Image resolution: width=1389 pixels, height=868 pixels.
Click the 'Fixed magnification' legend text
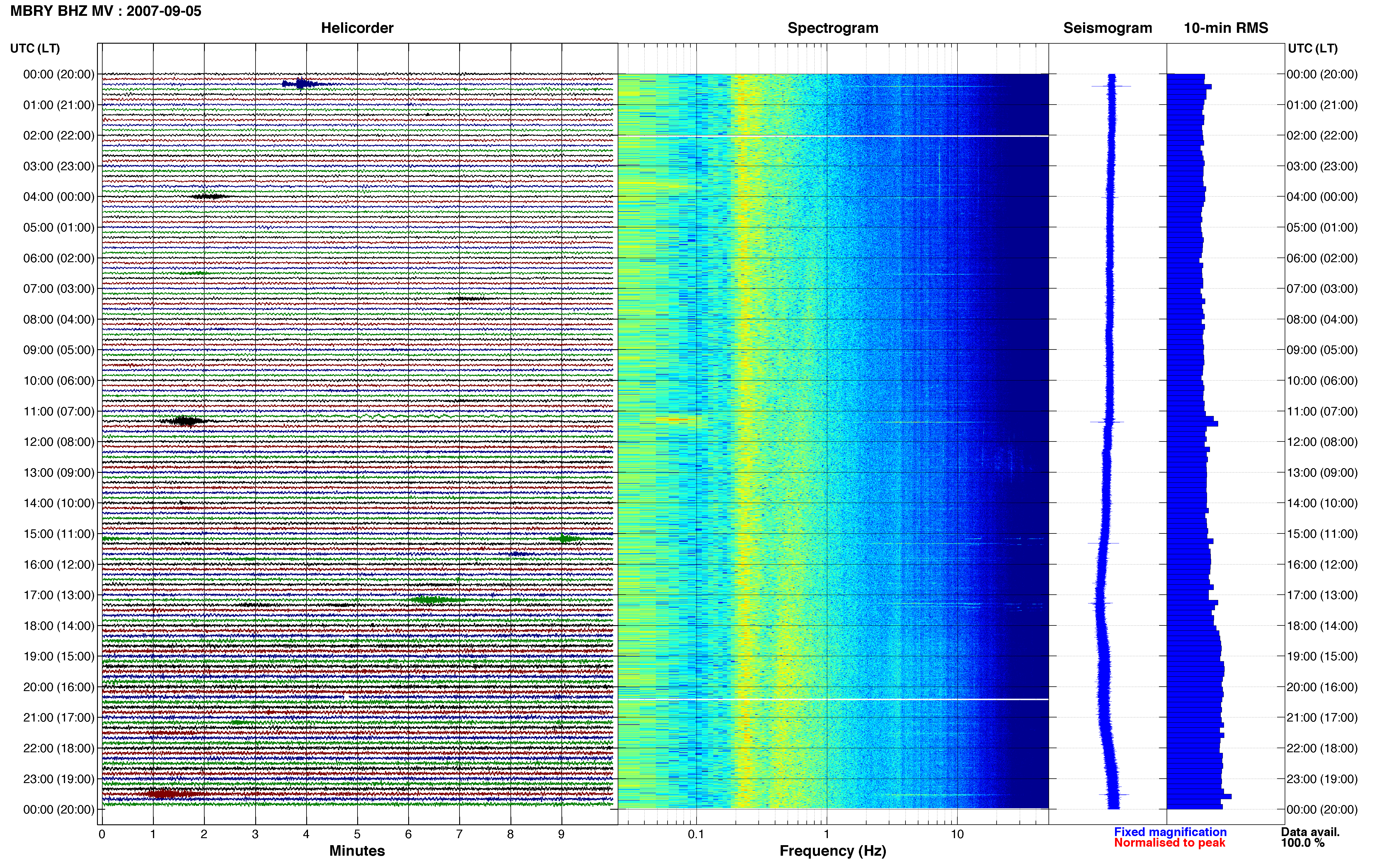pyautogui.click(x=1170, y=832)
